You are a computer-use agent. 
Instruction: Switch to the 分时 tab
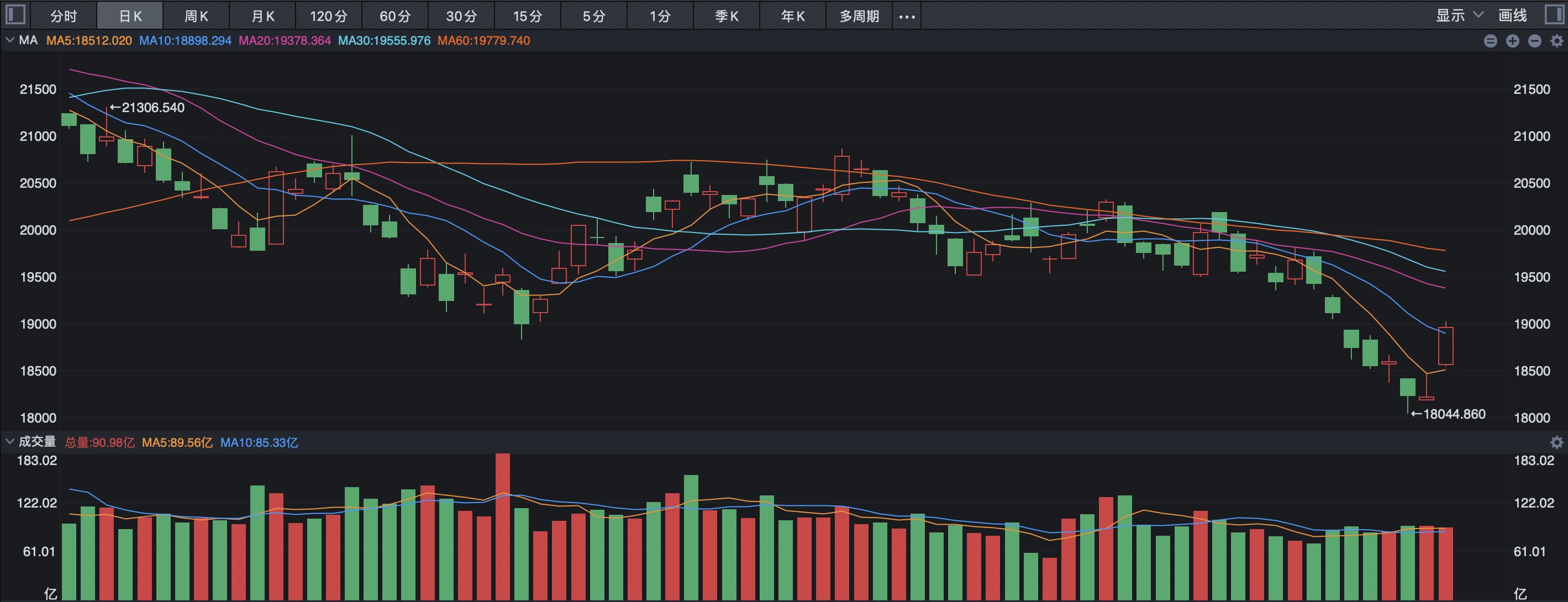[x=64, y=16]
